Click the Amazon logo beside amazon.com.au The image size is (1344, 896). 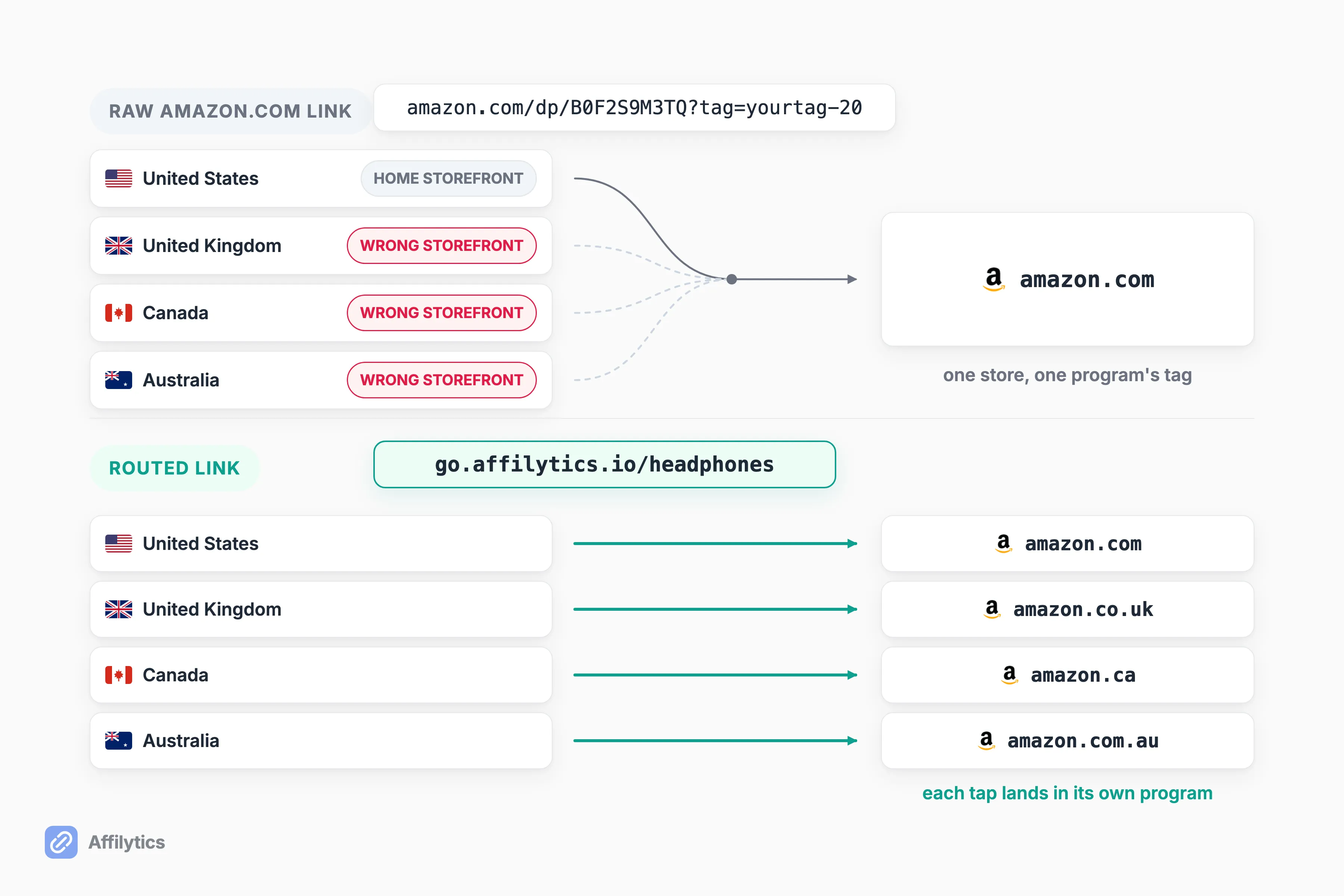click(x=986, y=741)
